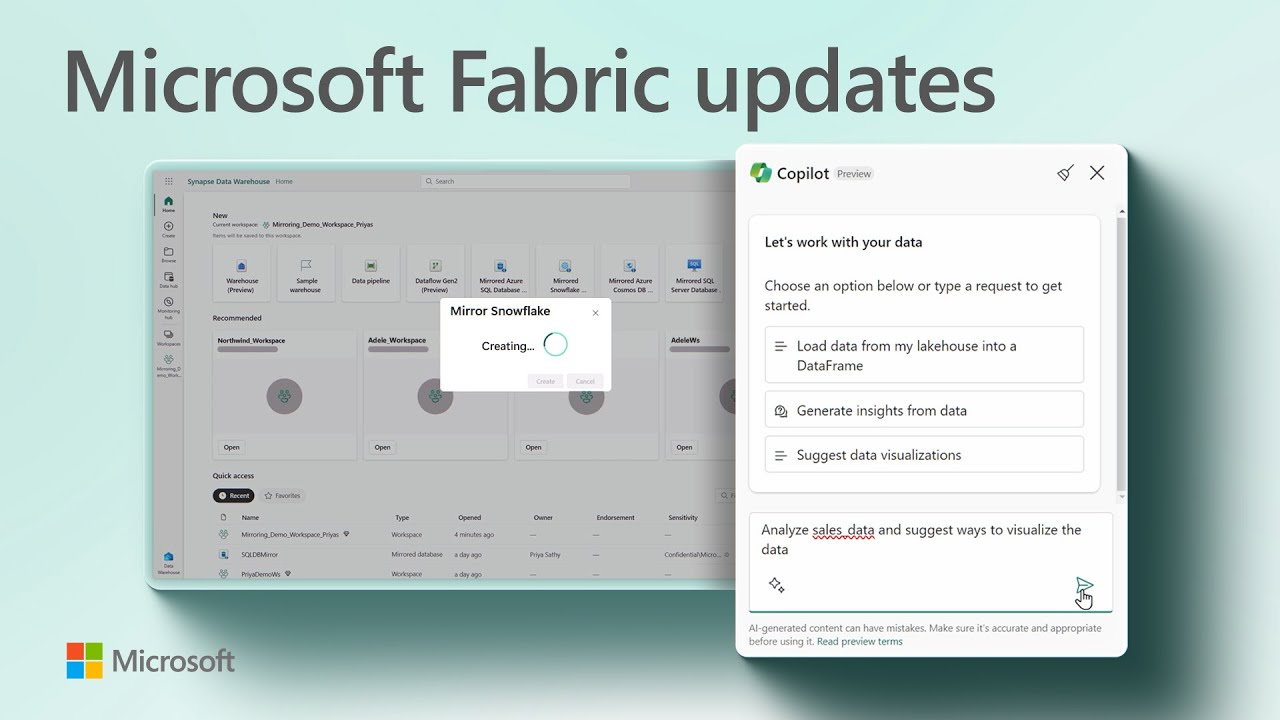Click owner Priya Sathy in SQLDBMirror row
This screenshot has height=720, width=1280.
(x=545, y=554)
